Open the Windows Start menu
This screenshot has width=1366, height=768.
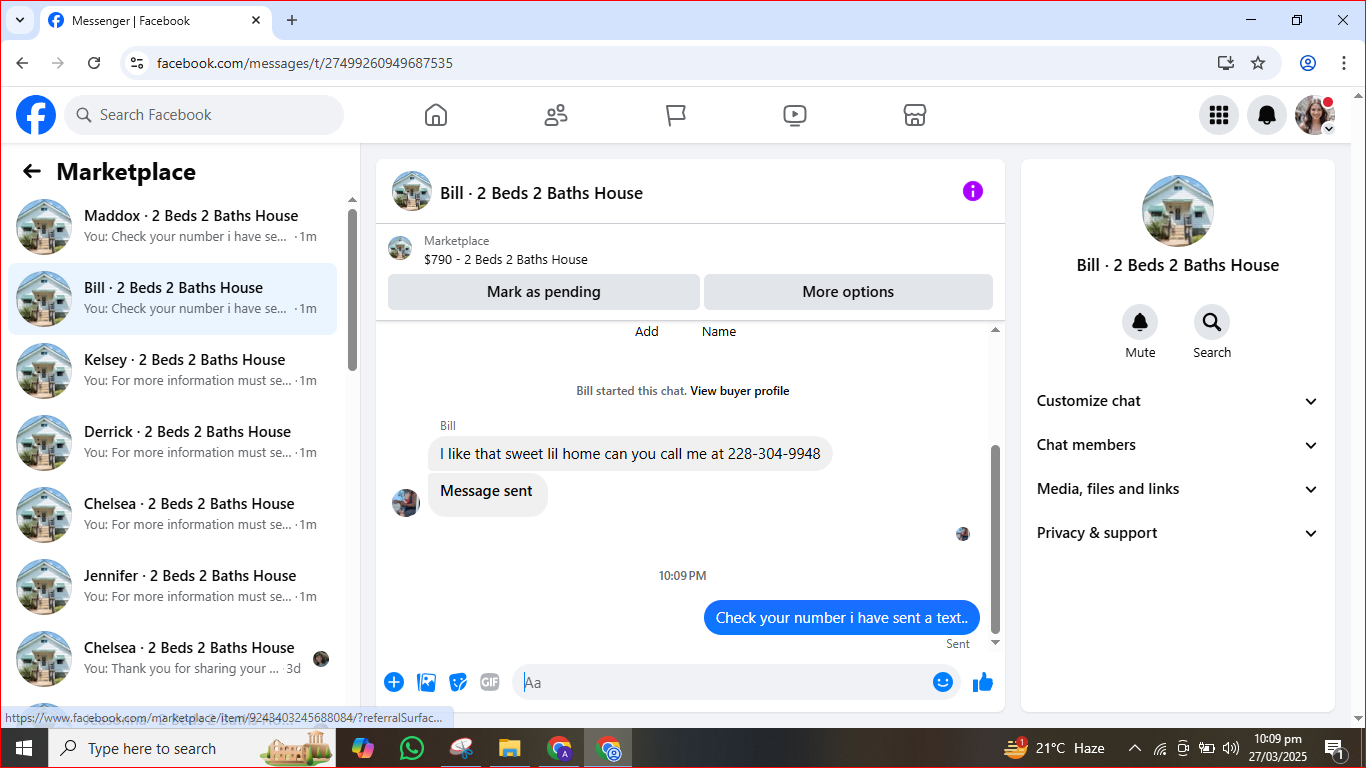pos(23,748)
